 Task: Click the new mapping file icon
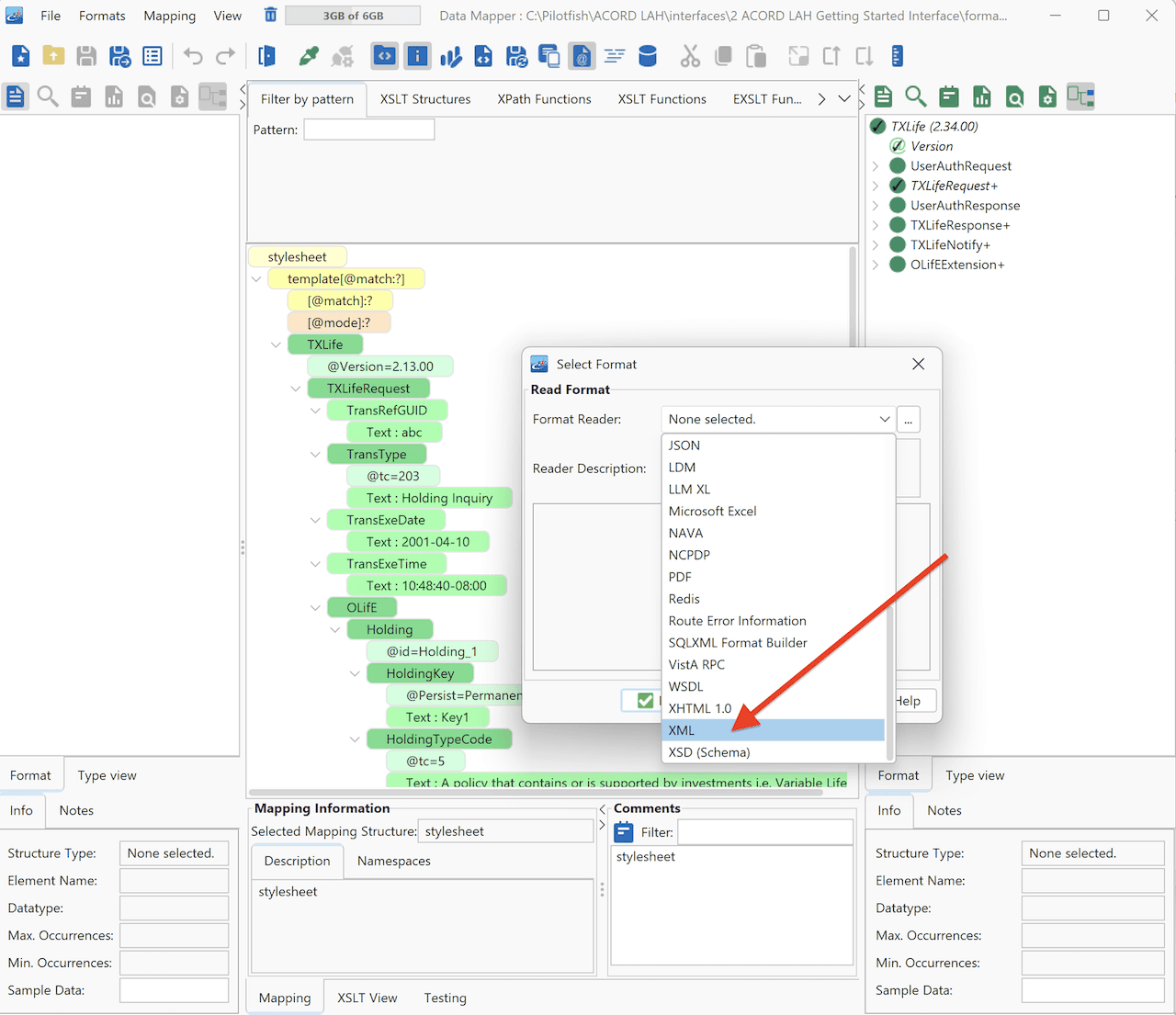pos(20,56)
